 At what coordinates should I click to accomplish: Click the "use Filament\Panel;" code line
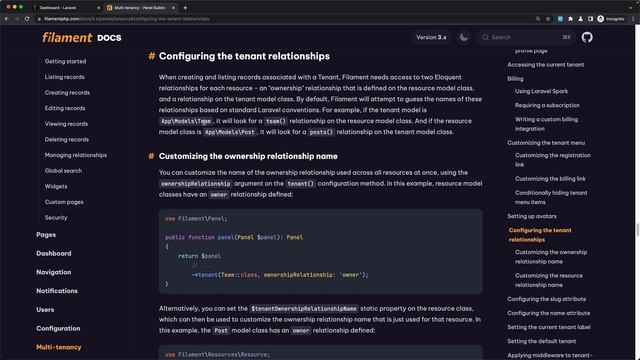196,219
